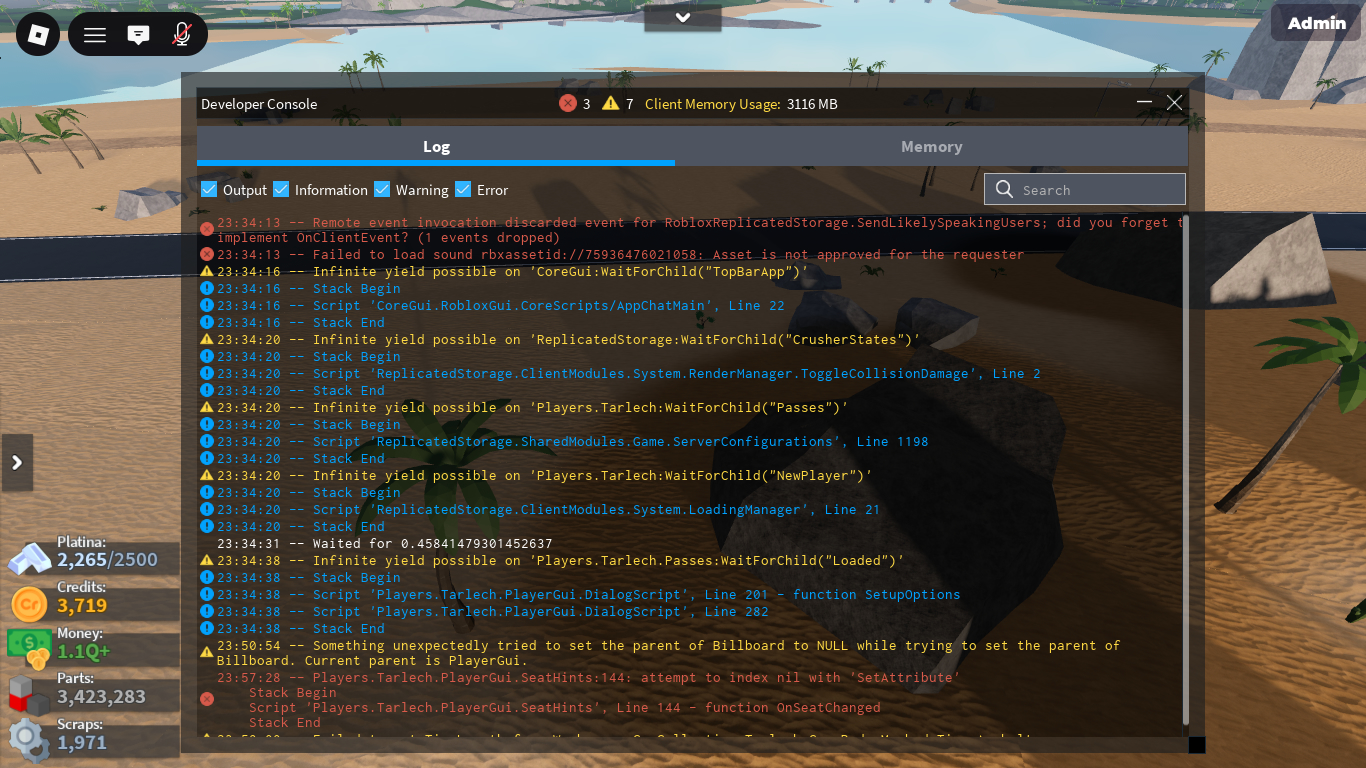Click the red error count icon

pyautogui.click(x=568, y=104)
